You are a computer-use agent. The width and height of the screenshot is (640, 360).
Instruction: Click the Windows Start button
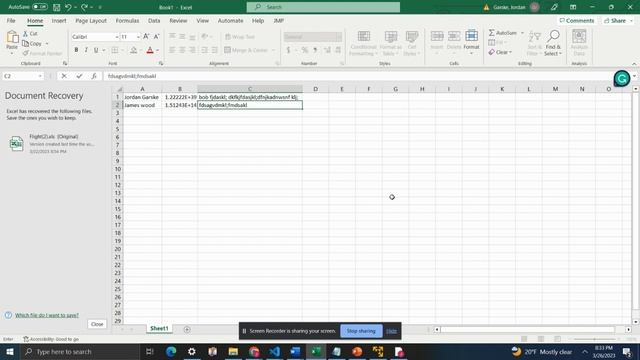coord(9,351)
